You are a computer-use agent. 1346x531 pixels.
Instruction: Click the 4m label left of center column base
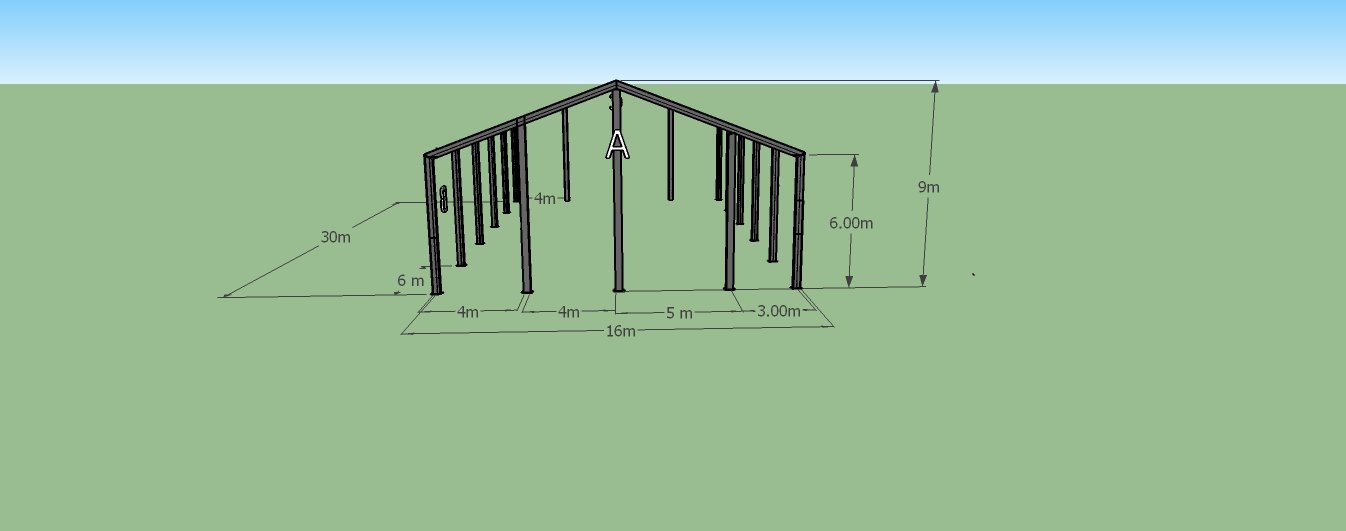pyautogui.click(x=568, y=312)
